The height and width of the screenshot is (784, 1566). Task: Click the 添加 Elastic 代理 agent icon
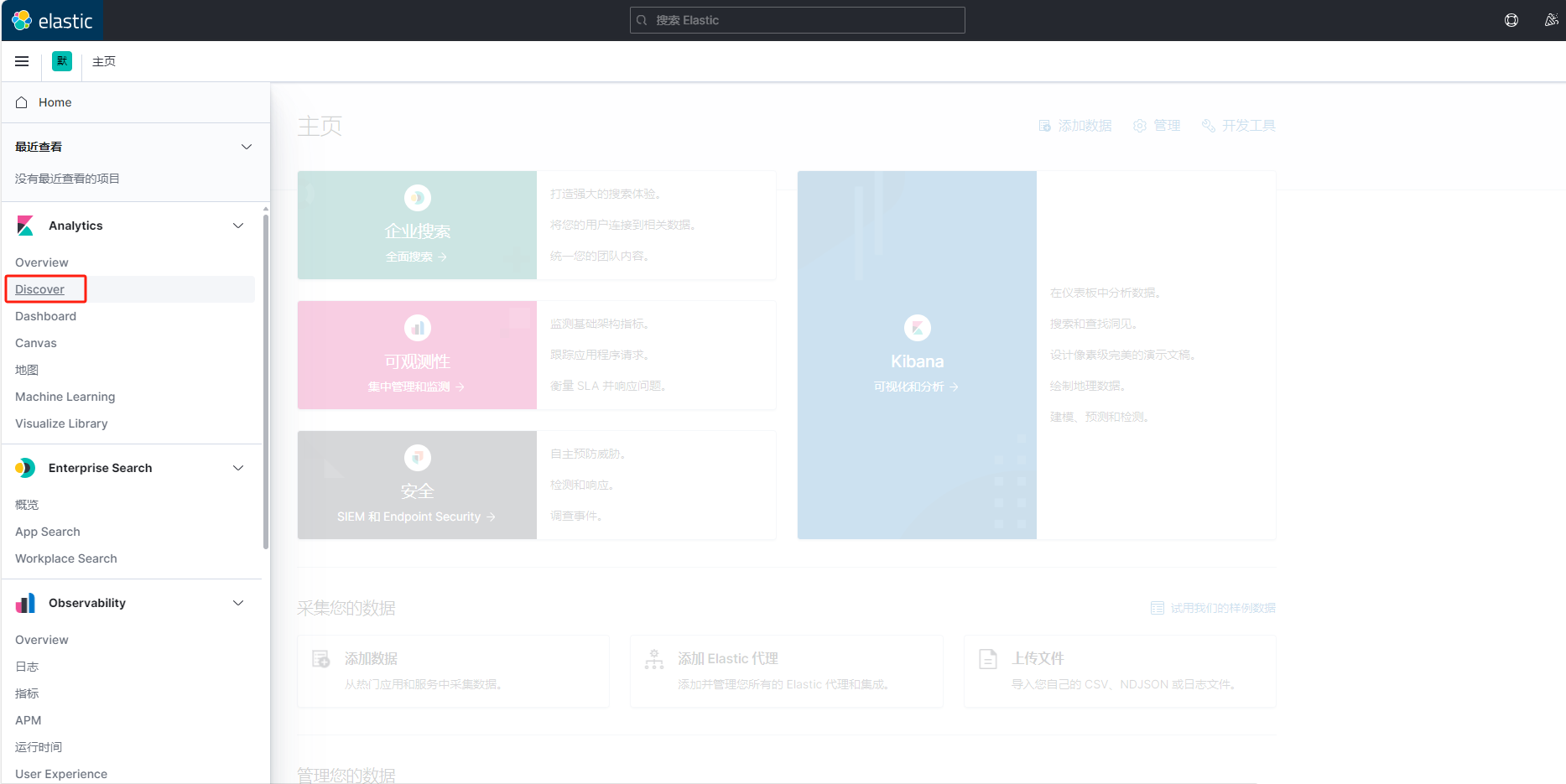pos(654,659)
